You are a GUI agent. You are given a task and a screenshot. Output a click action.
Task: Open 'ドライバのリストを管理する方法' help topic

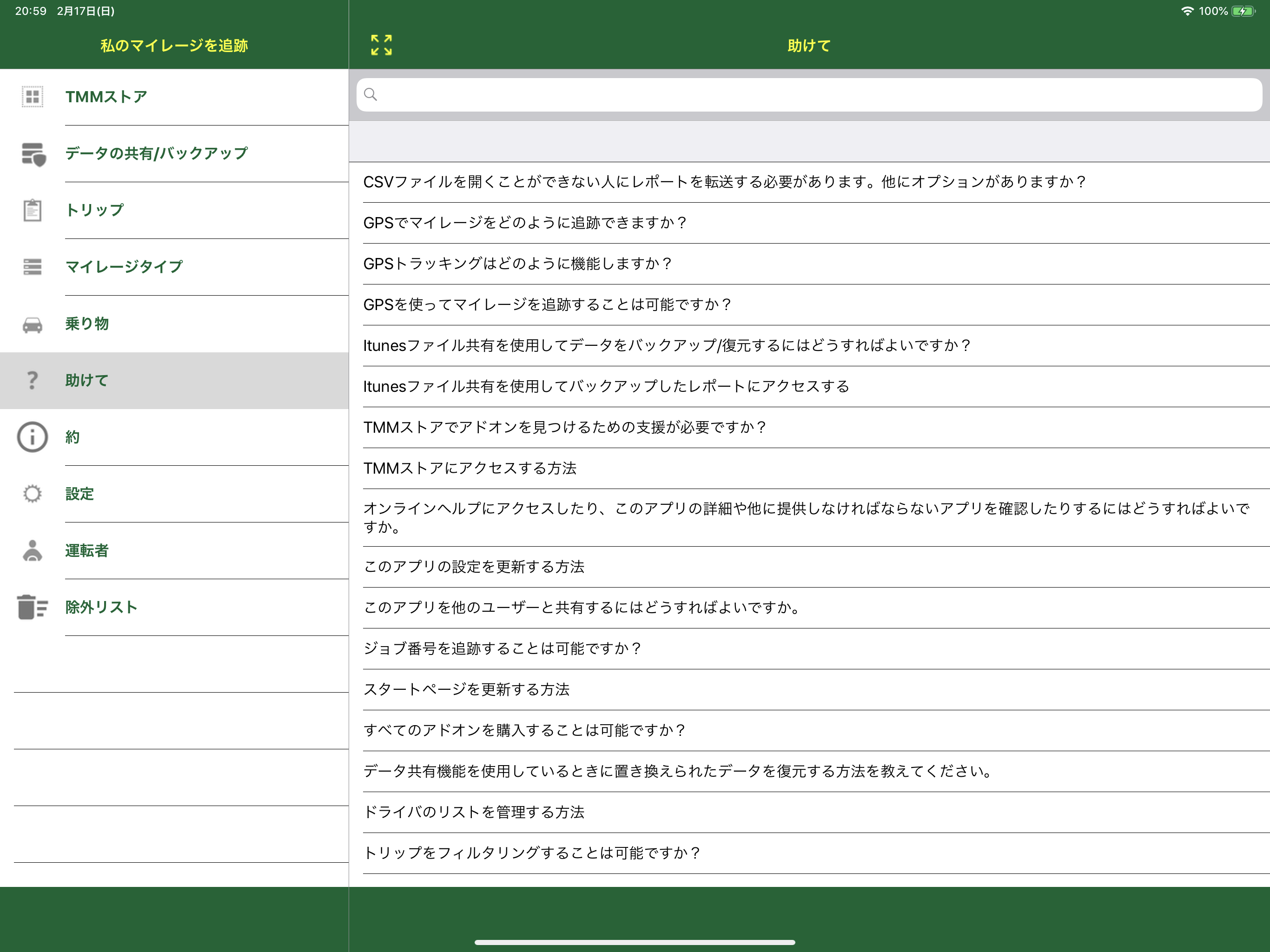pos(474,812)
